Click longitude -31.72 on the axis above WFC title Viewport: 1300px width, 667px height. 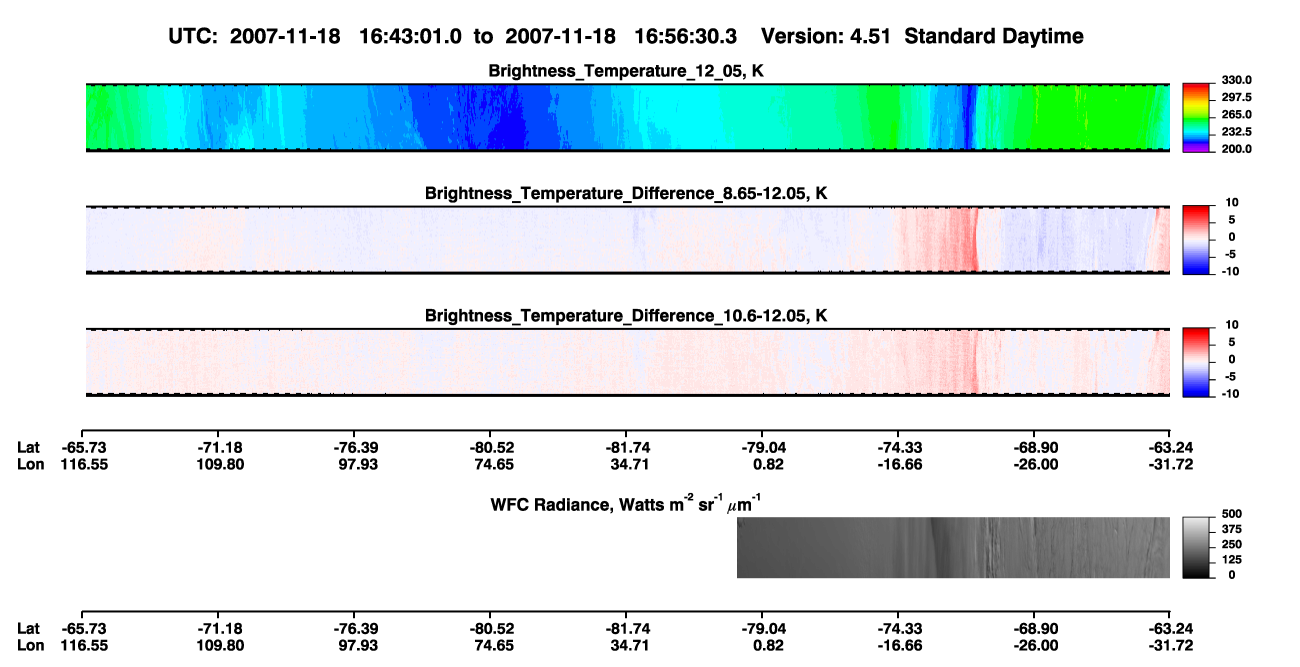(1170, 464)
